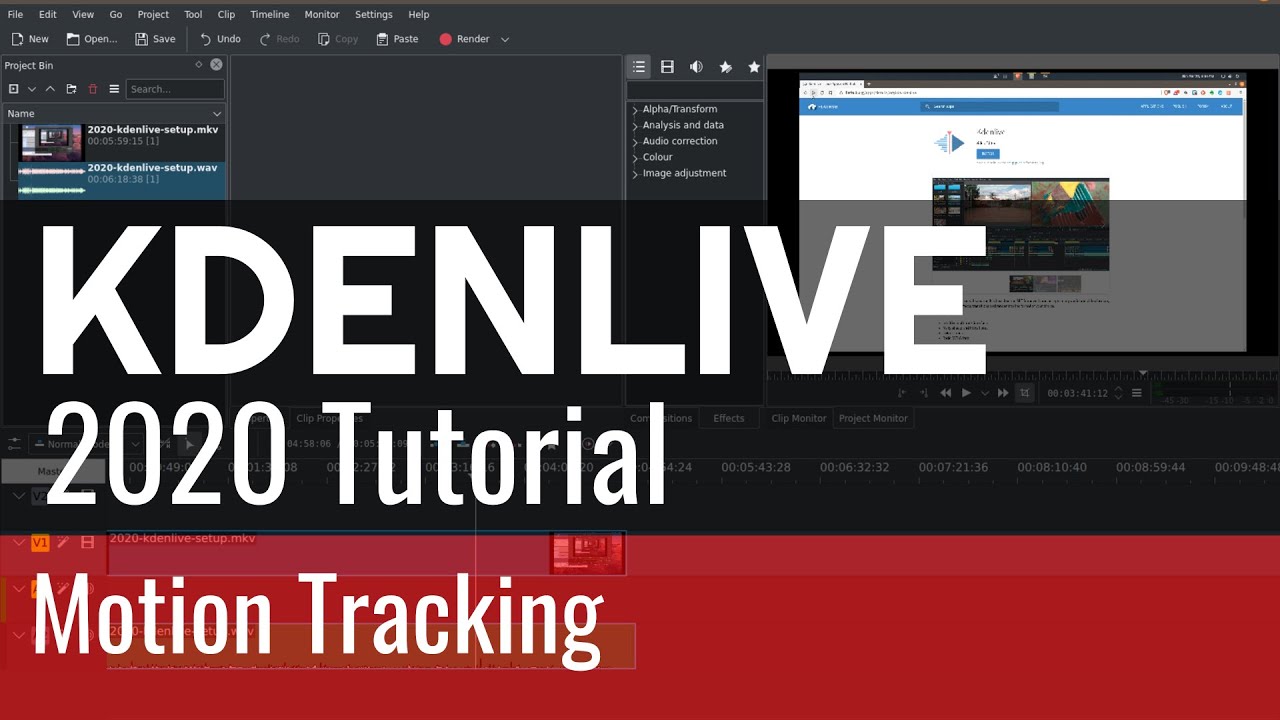Switch to the Project Monitor tab
Screen dimensions: 1280x720
(x=873, y=418)
